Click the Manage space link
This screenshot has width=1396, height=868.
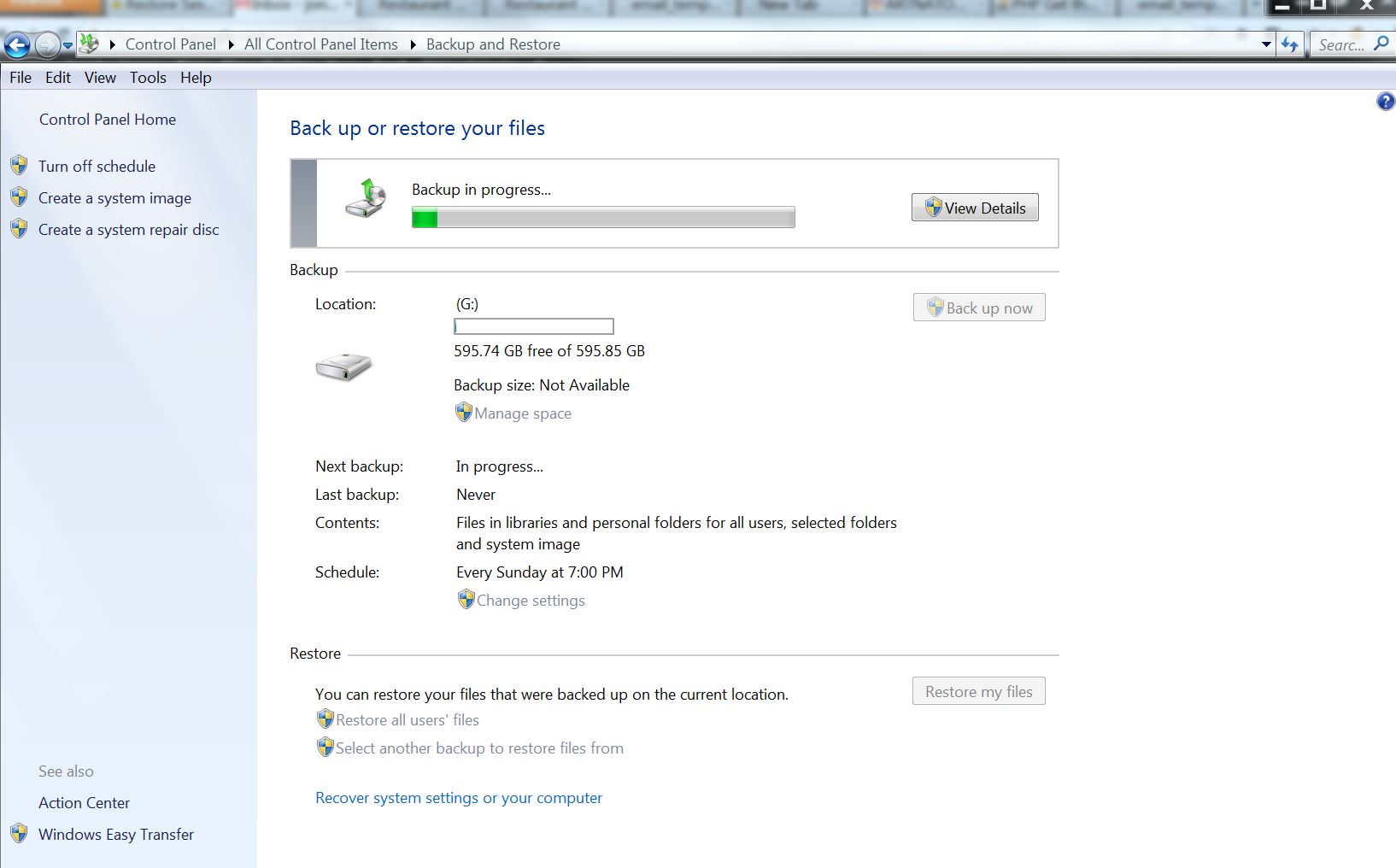pyautogui.click(x=523, y=413)
